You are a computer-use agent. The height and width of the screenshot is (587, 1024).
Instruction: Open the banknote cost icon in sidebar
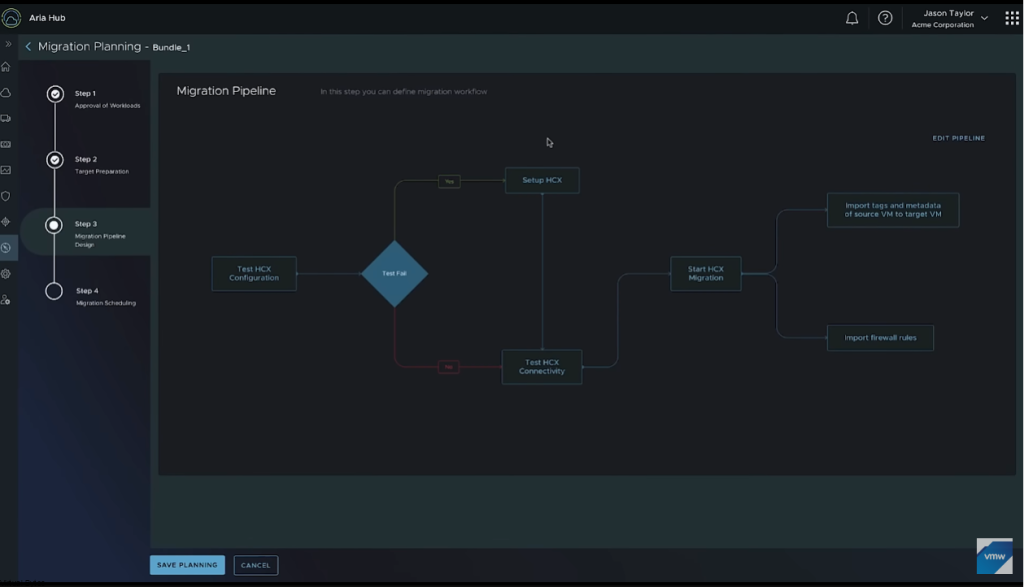coord(6,144)
